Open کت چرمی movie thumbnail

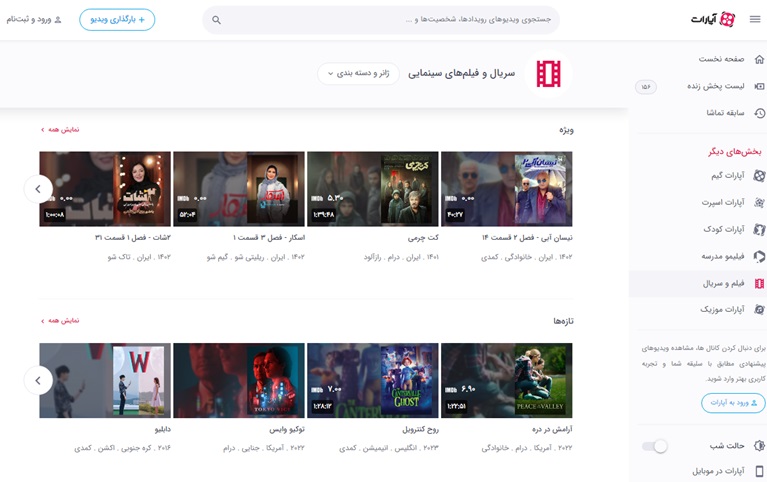(x=373, y=189)
